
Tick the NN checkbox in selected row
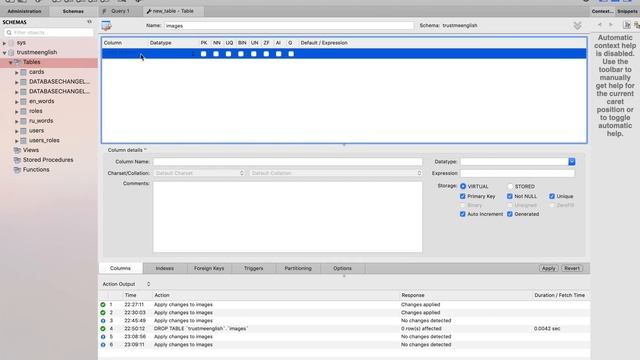click(x=216, y=54)
